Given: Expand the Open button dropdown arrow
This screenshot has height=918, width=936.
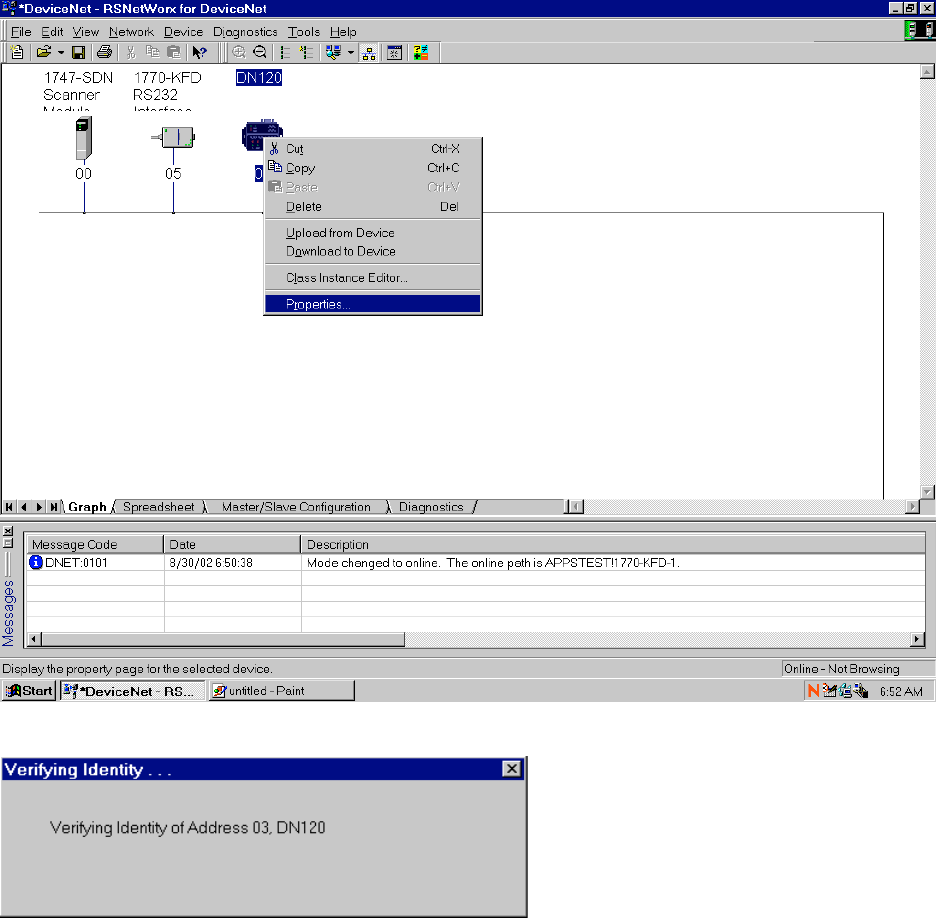Looking at the screenshot, I should coord(60,53).
